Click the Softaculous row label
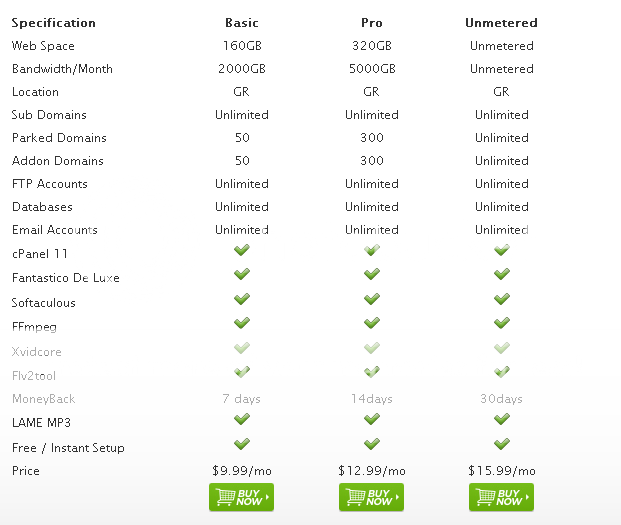The width and height of the screenshot is (621, 525). click(x=43, y=303)
